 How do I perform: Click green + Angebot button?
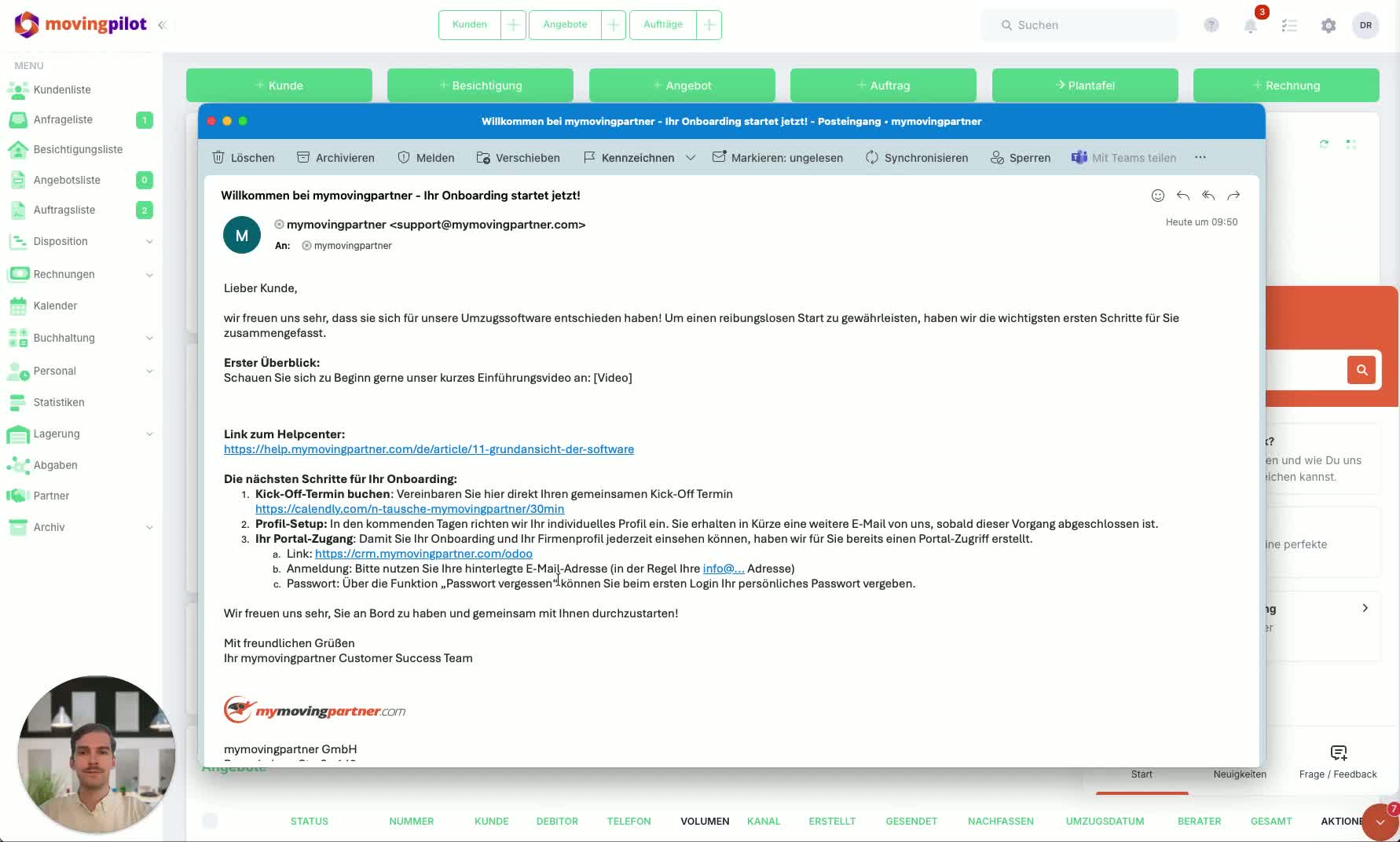(682, 86)
